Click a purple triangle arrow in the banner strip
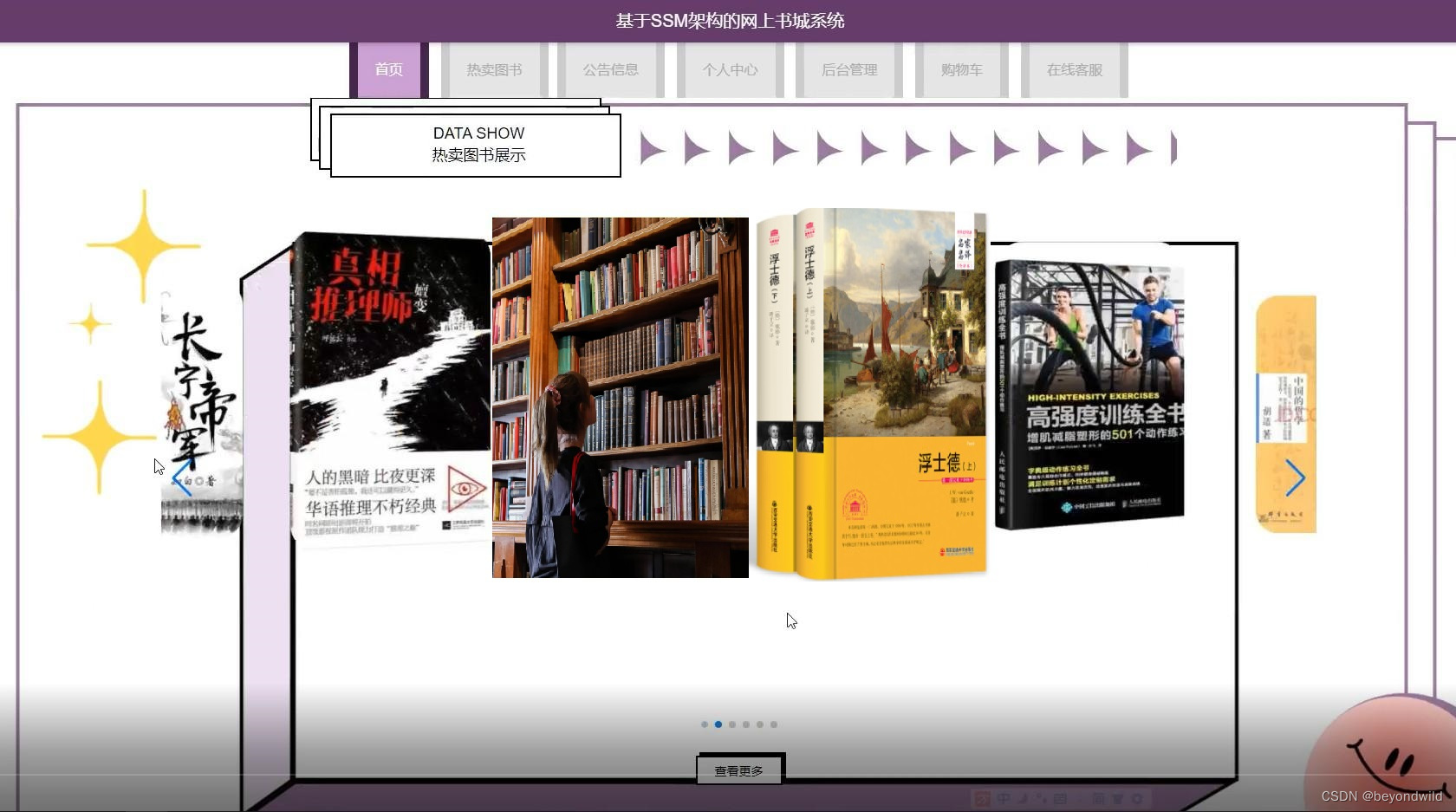Viewport: 1456px width, 812px height. coord(652,149)
